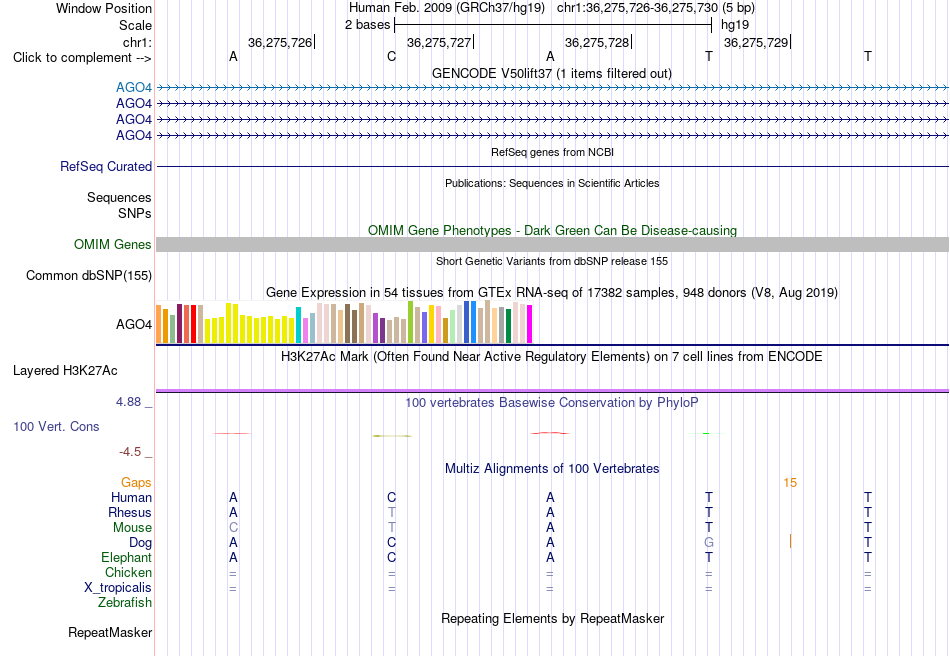The height and width of the screenshot is (656, 950).
Task: Click the 100 Vert. Cons label
Action: 56,426
